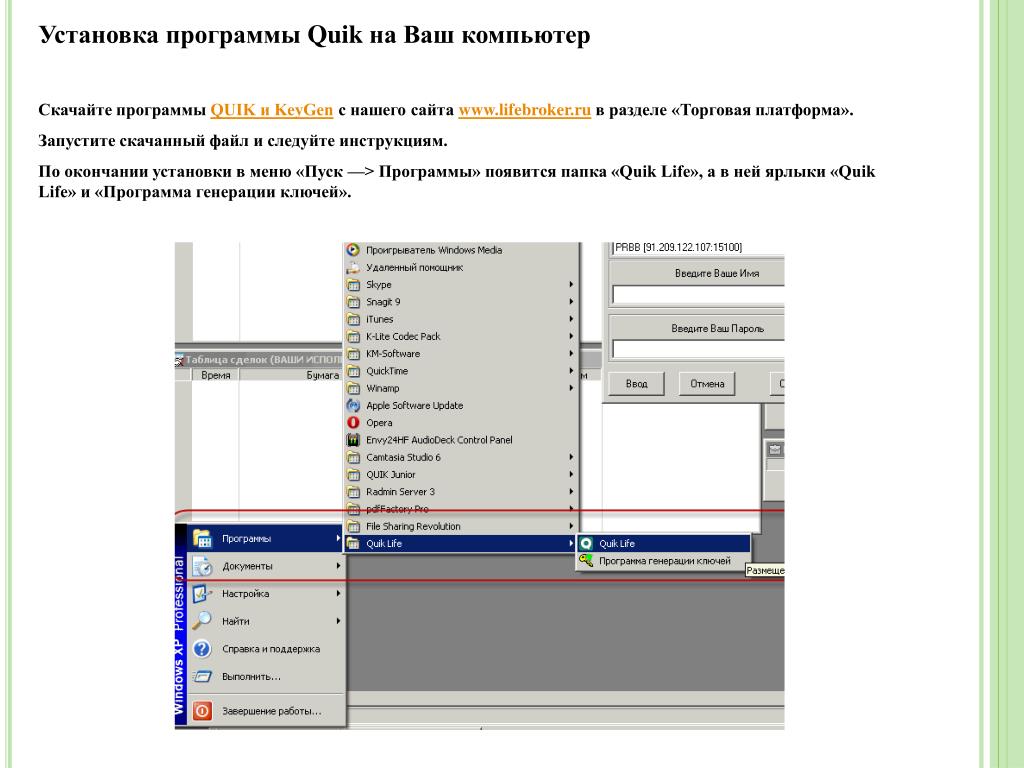This screenshot has width=1024, height=768.
Task: Select the QuickTime entry text
Action: click(x=387, y=371)
